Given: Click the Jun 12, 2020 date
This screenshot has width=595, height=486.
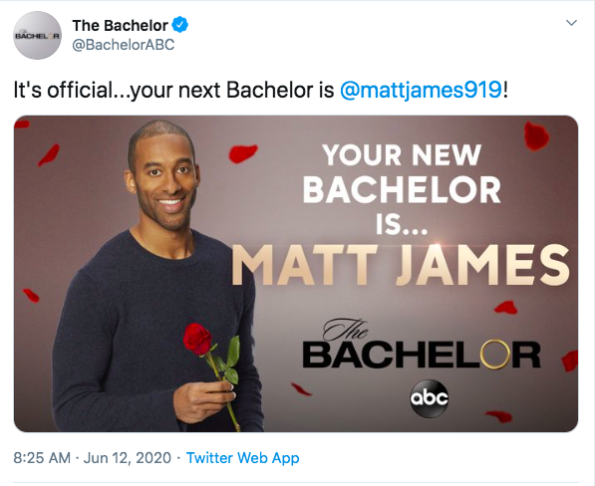Looking at the screenshot, I should (x=127, y=458).
